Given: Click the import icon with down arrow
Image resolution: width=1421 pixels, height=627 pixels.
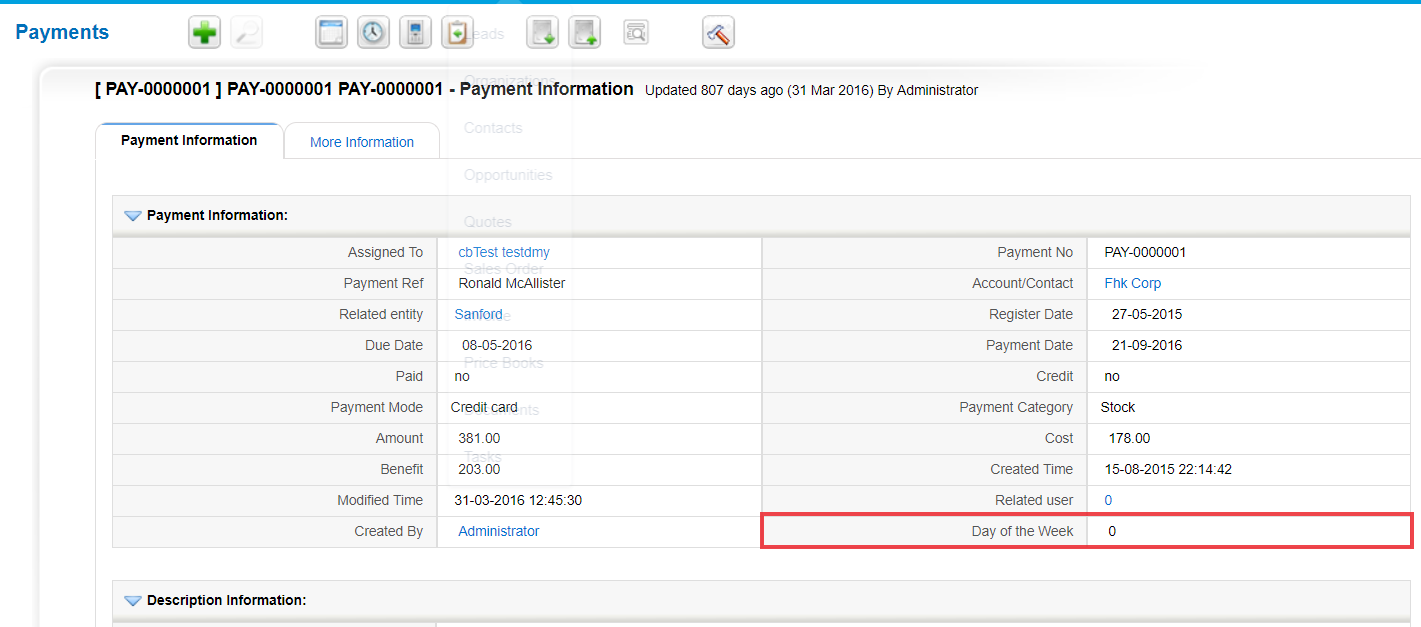Looking at the screenshot, I should (543, 33).
